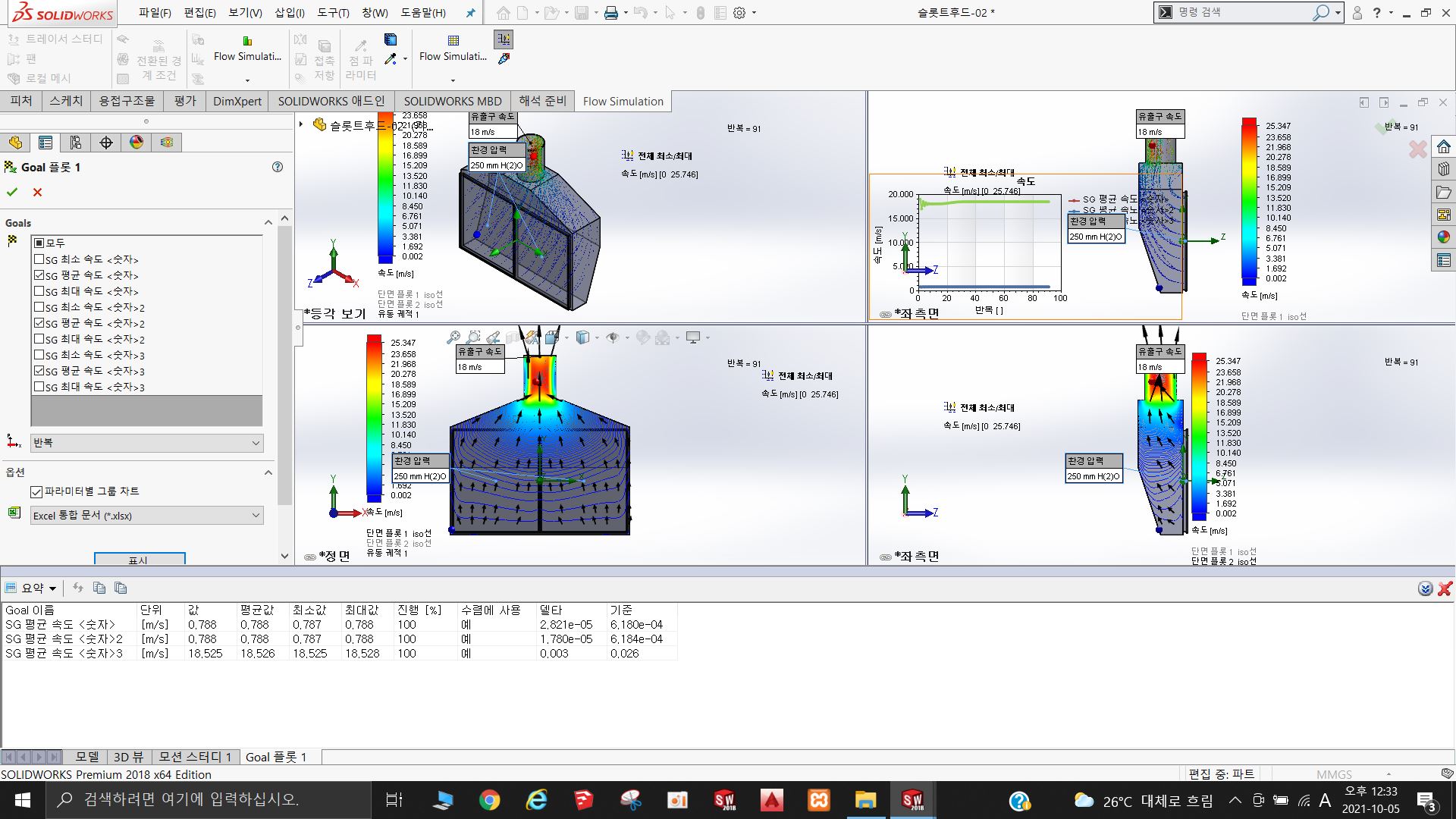This screenshot has width=1456, height=819.
Task: Open the 요약 summary dropdown button
Action: pyautogui.click(x=31, y=588)
